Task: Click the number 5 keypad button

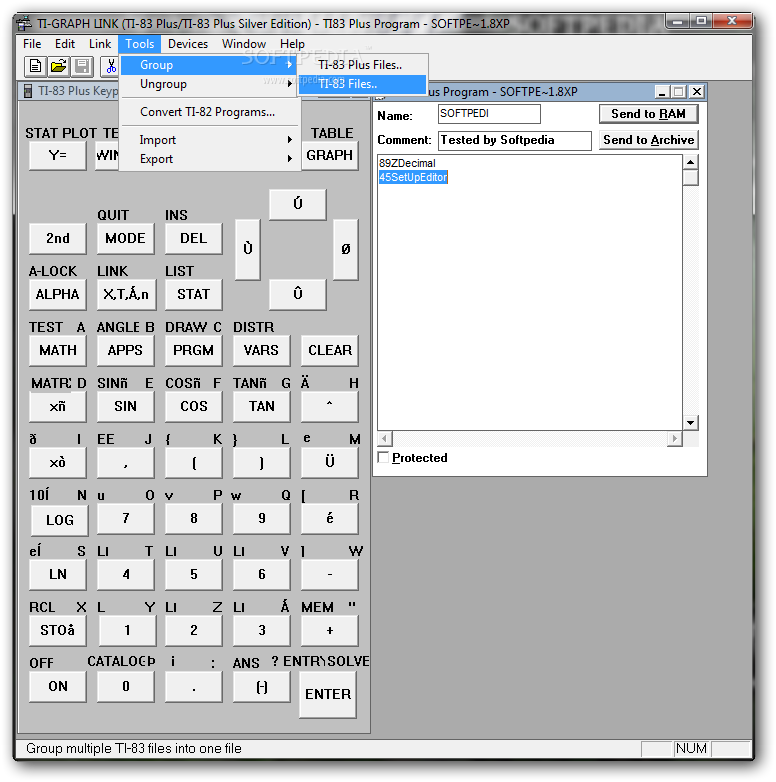Action: click(x=194, y=574)
